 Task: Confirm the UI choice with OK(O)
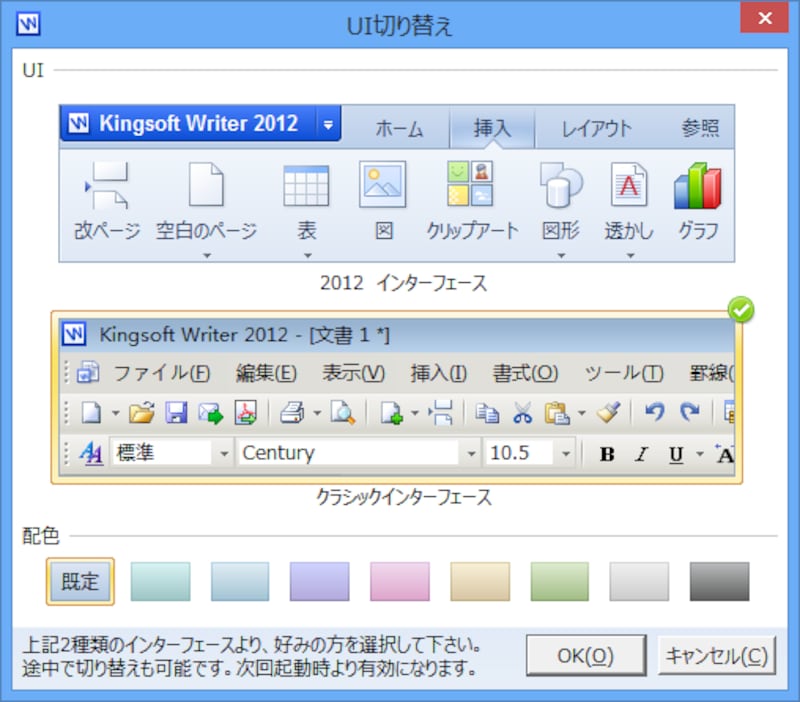pyautogui.click(x=586, y=657)
